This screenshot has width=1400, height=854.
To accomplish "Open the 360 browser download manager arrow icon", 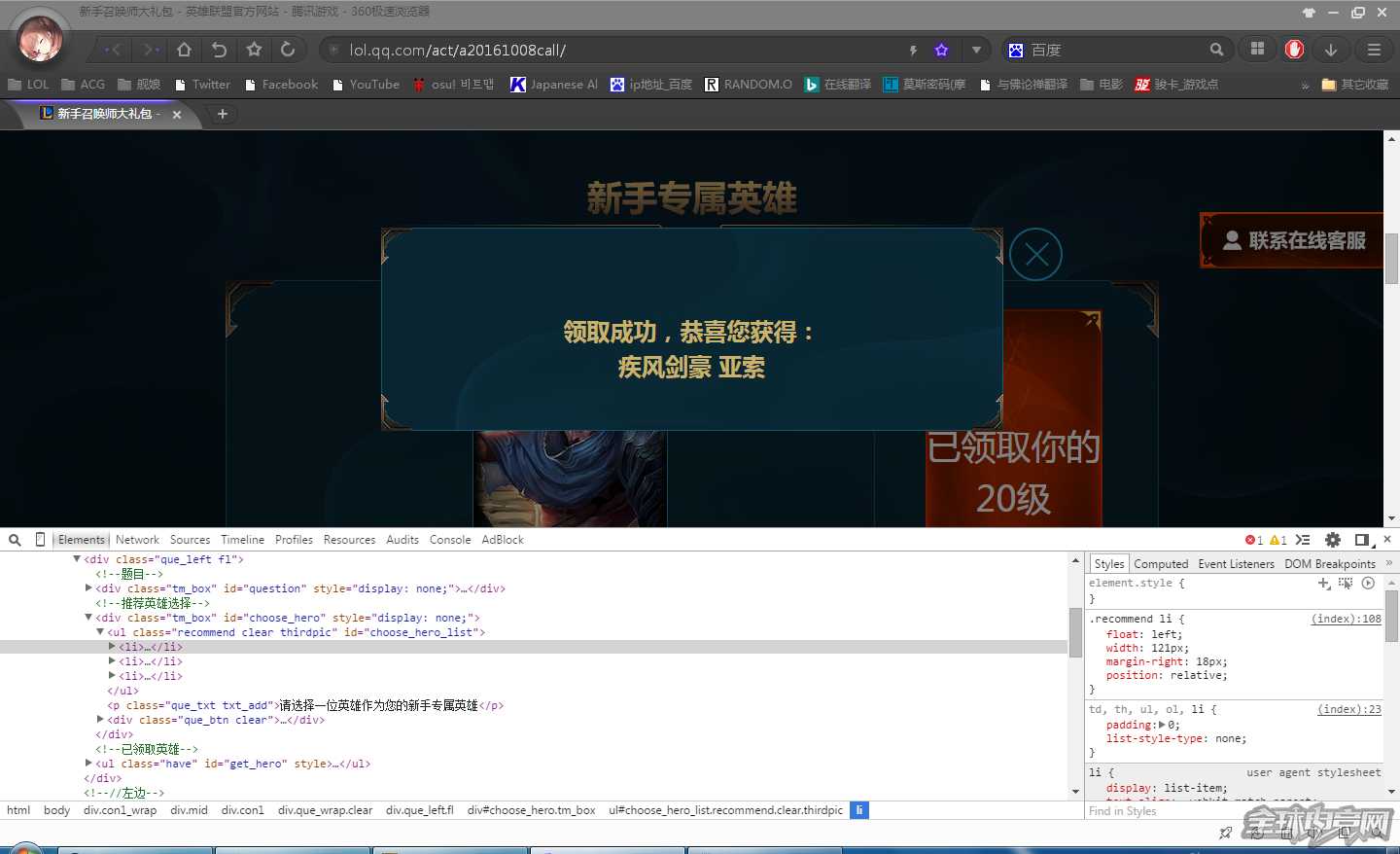I will point(1330,50).
